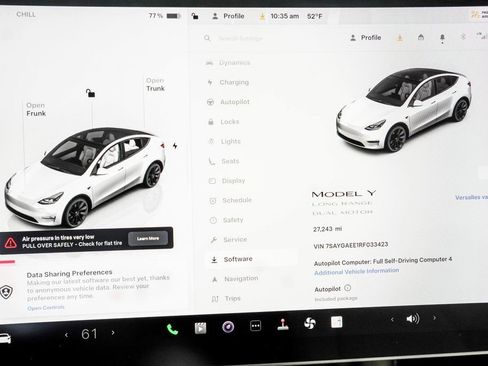Open the Schedule settings menu

pyautogui.click(x=231, y=200)
